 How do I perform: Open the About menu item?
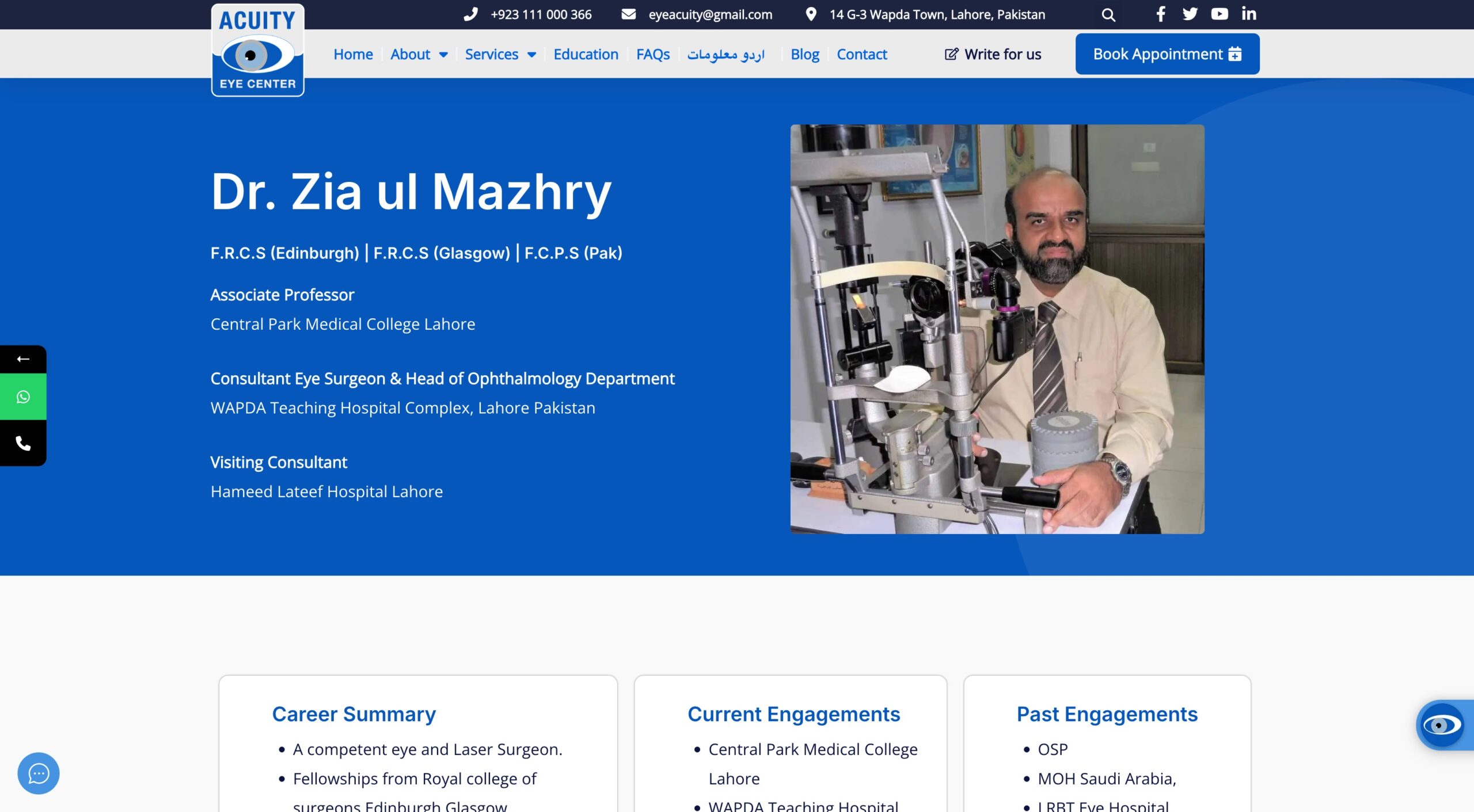tap(410, 54)
